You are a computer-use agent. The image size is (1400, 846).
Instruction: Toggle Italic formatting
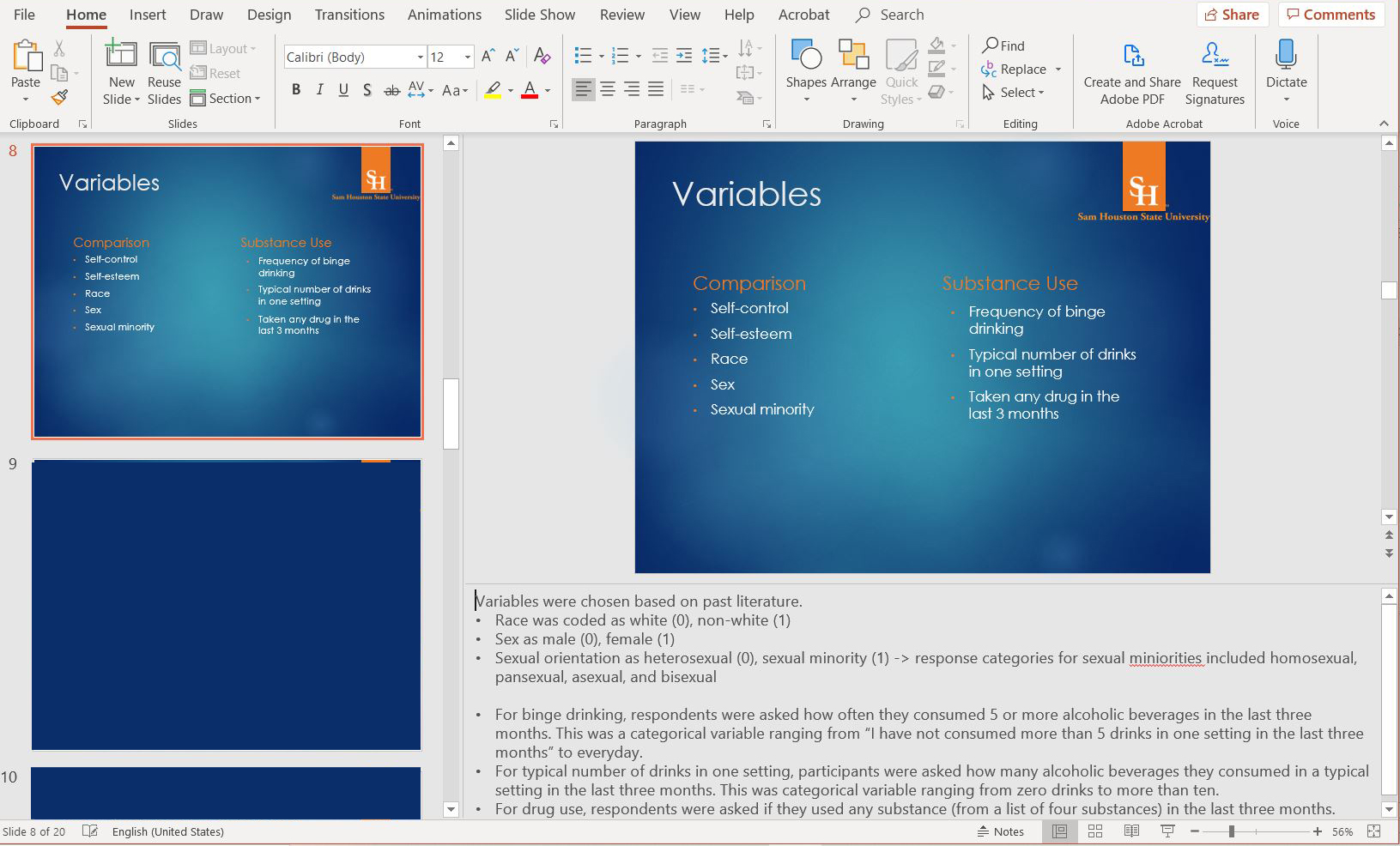(320, 90)
